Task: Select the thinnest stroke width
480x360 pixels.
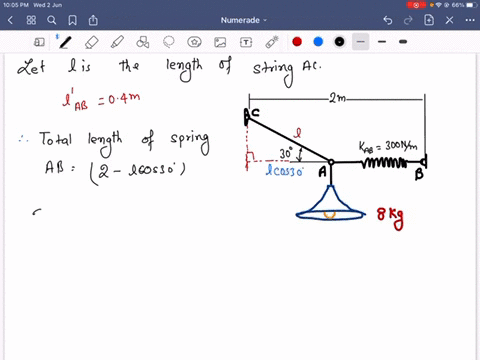Action: coord(361,42)
